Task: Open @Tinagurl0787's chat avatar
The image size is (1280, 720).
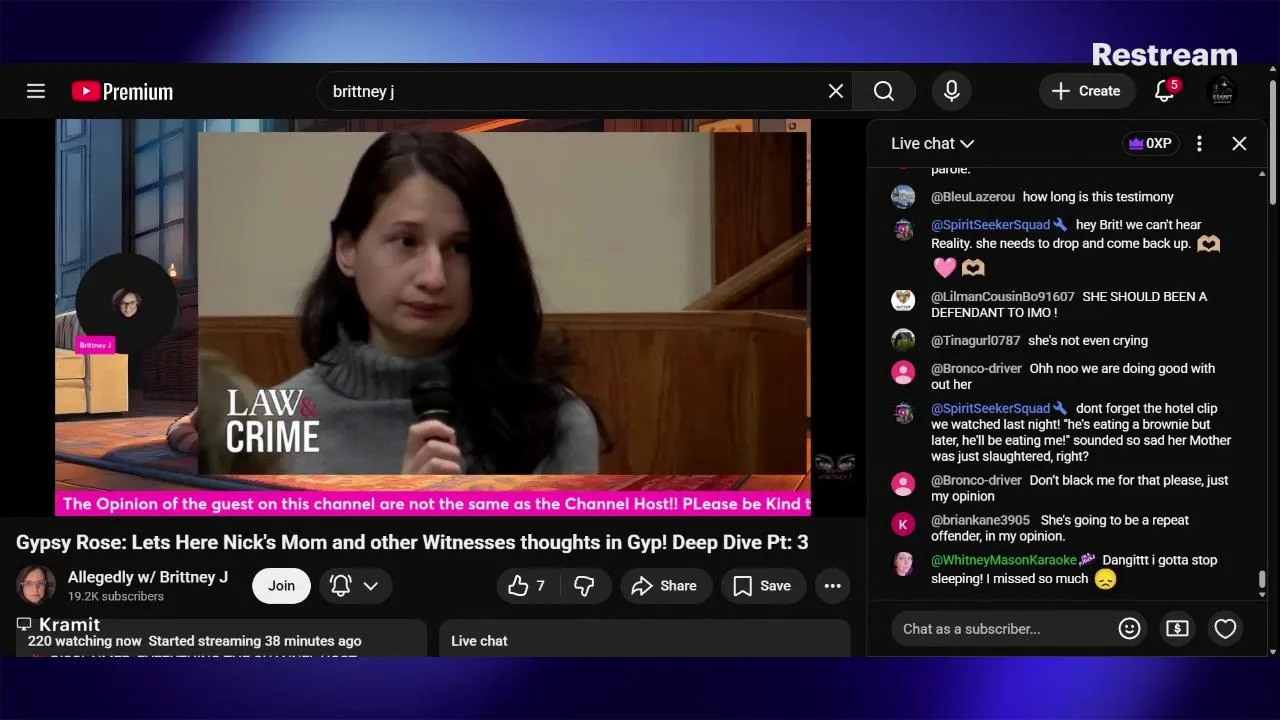Action: pos(903,340)
